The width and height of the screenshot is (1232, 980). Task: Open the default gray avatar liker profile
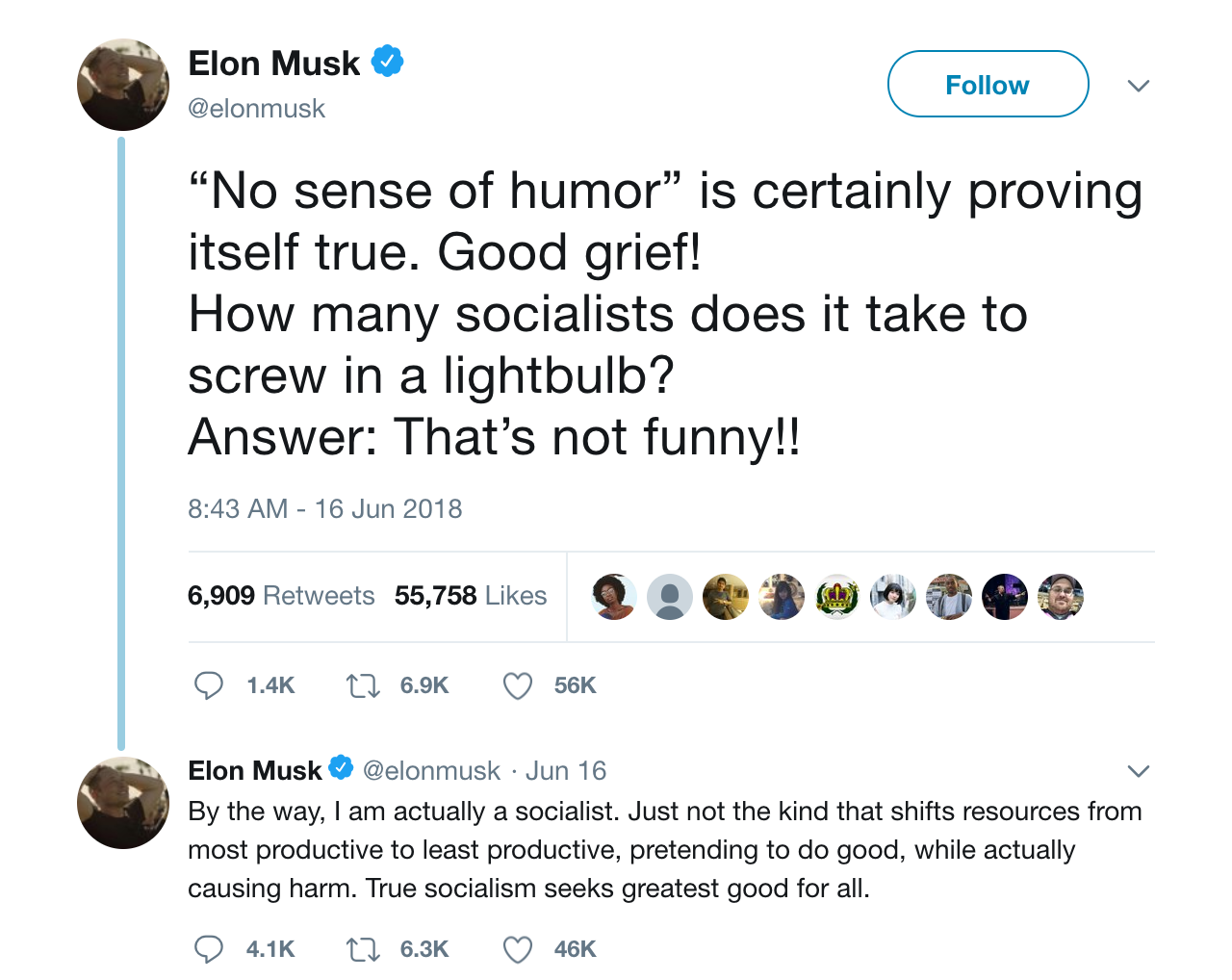coord(670,597)
